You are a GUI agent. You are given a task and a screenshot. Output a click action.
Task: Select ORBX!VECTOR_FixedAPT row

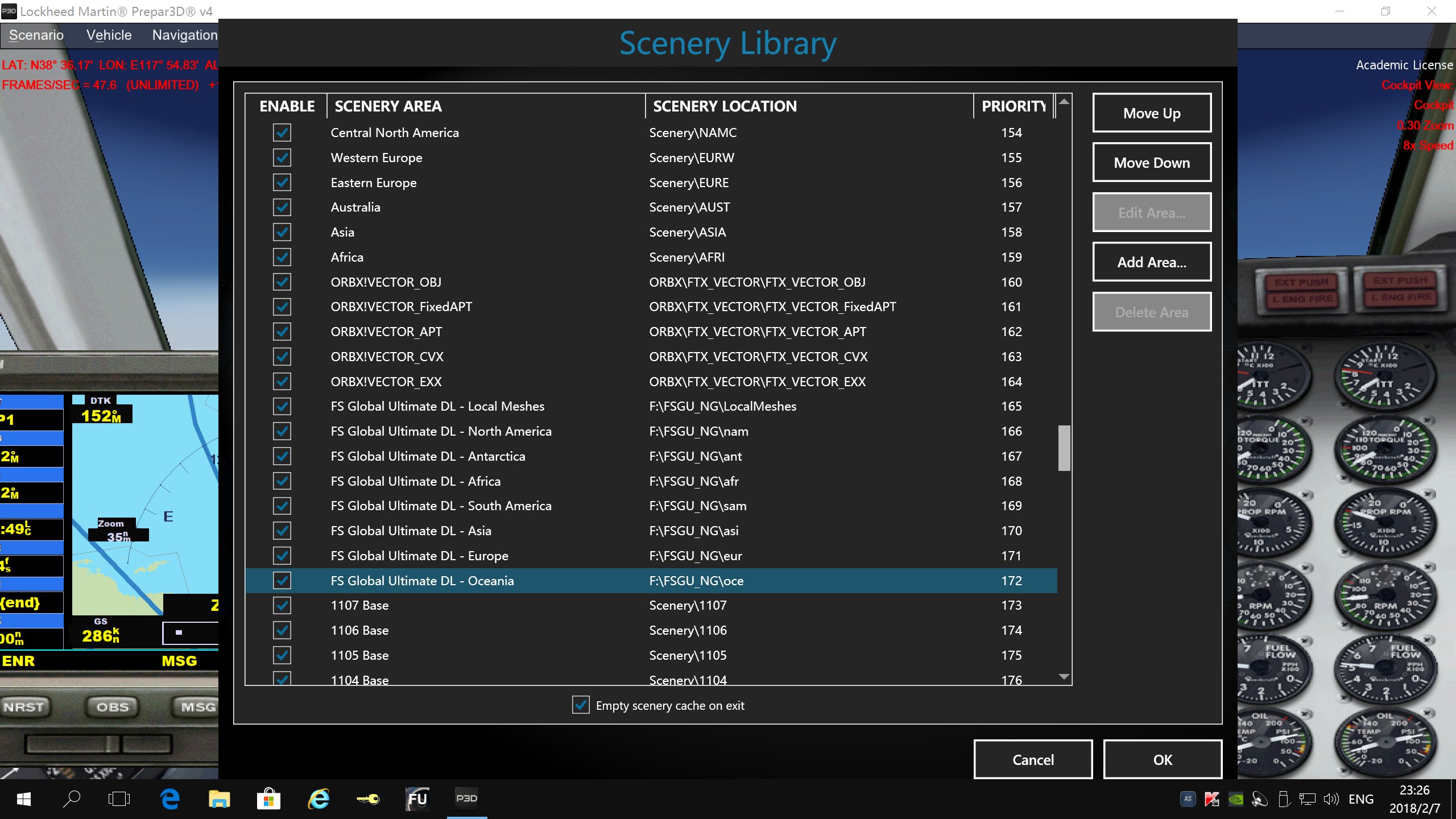pos(651,307)
